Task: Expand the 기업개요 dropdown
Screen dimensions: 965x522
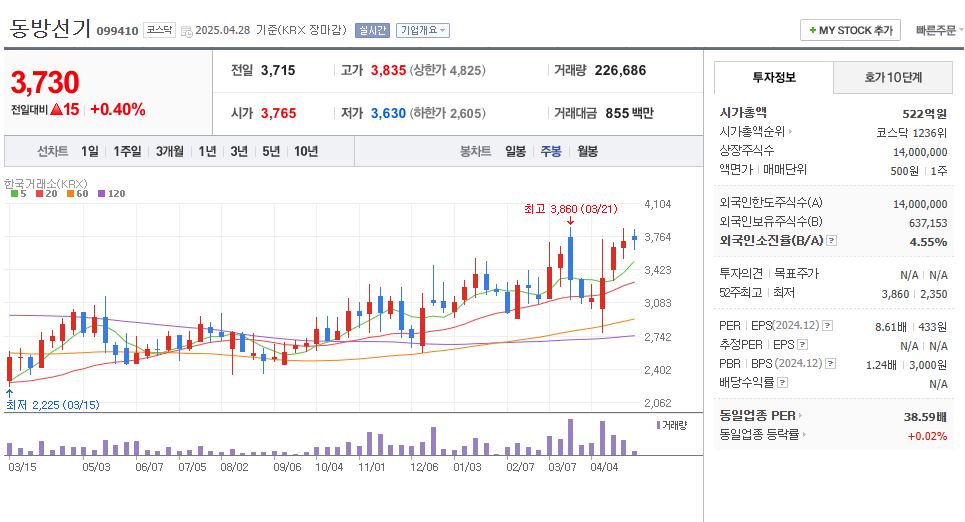Action: pos(423,30)
